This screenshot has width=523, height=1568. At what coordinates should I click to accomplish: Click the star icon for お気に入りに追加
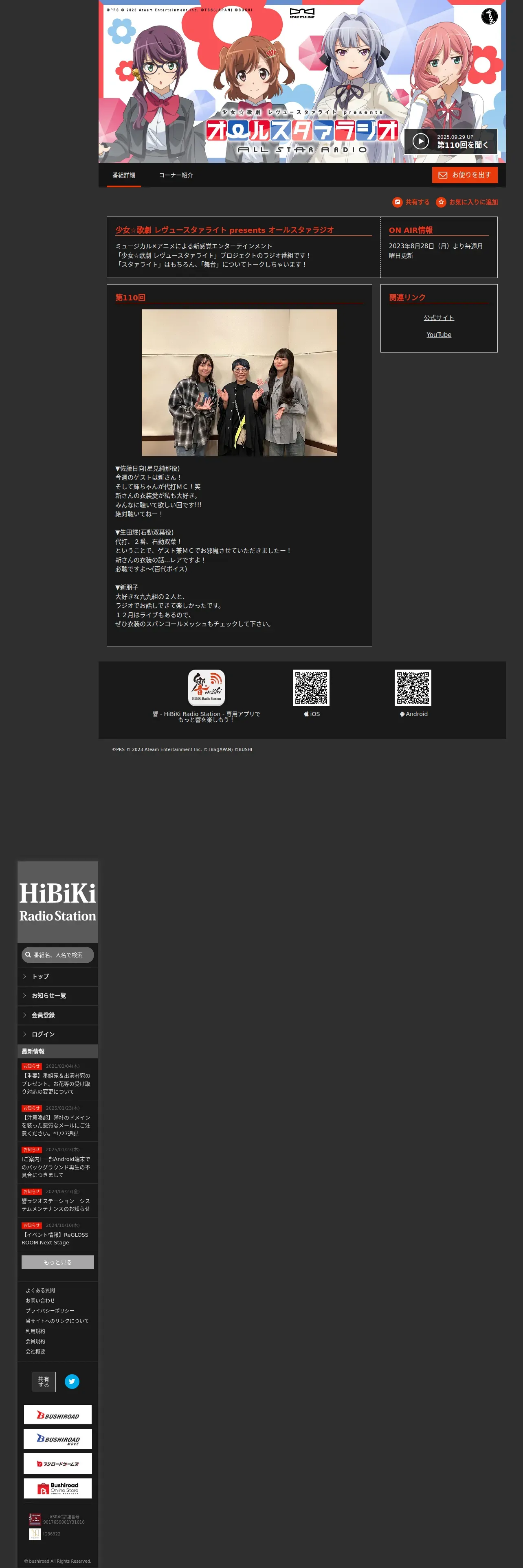[441, 202]
